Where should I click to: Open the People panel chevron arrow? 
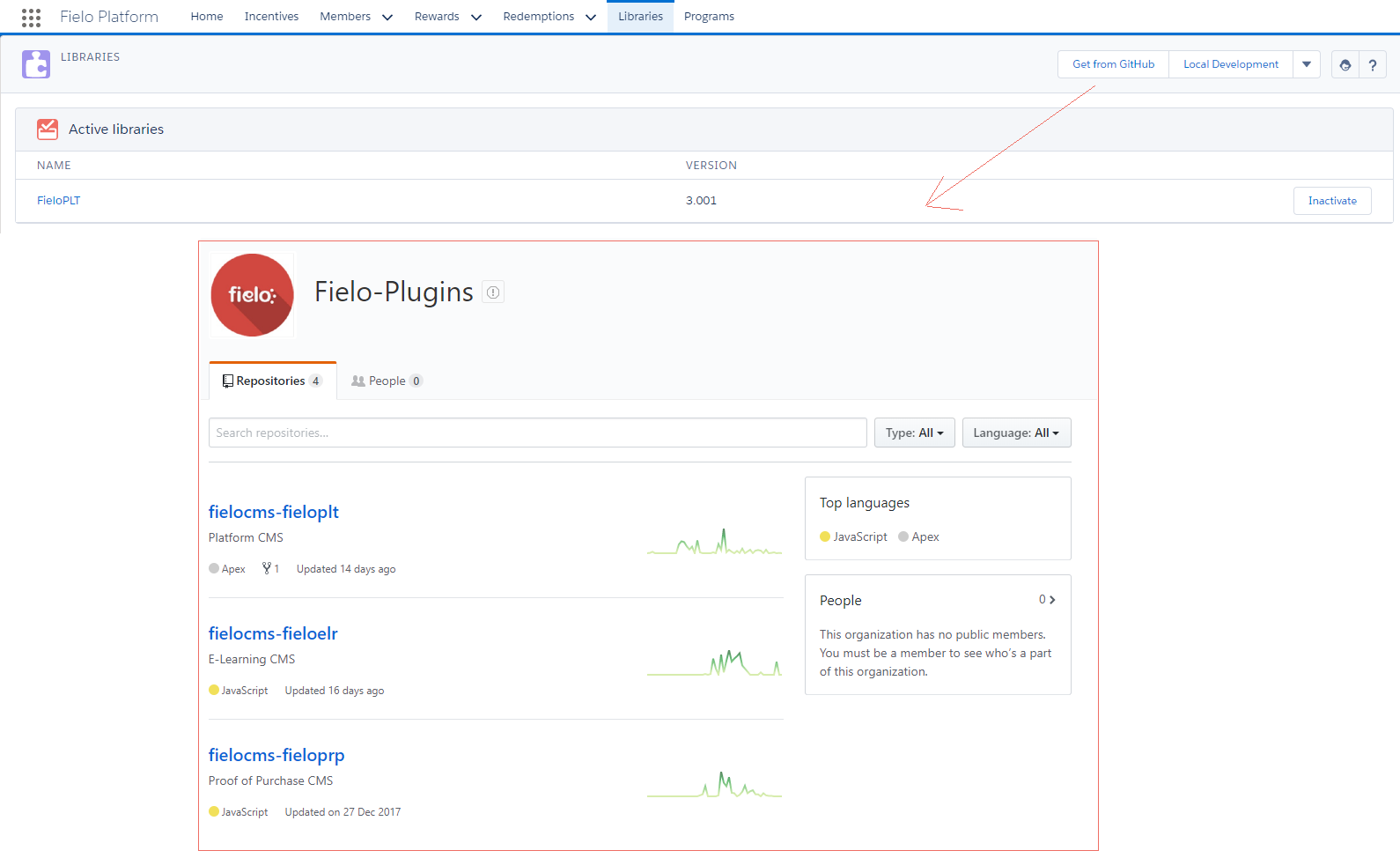click(x=1052, y=600)
